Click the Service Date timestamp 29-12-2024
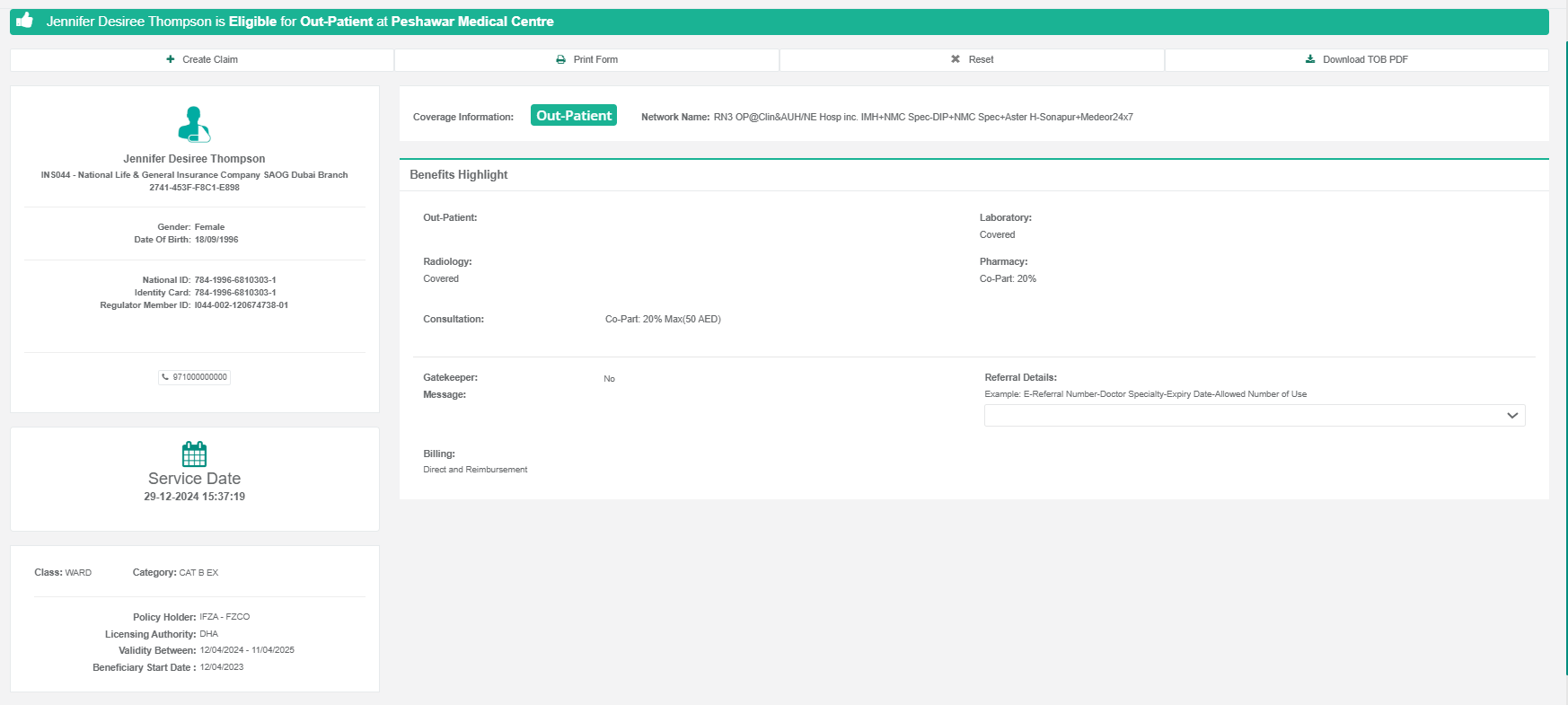Image resolution: width=1568 pixels, height=705 pixels. pos(194,497)
